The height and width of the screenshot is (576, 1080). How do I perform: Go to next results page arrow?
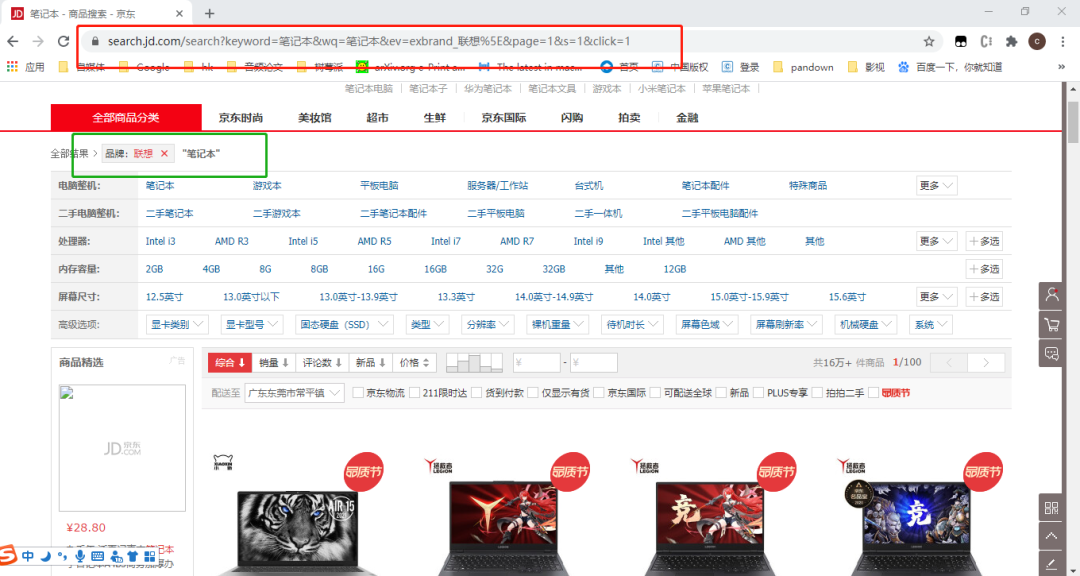pyautogui.click(x=986, y=362)
